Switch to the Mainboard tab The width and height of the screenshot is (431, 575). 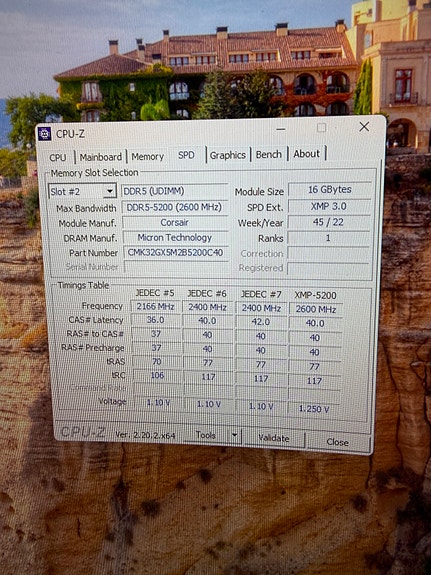[101, 157]
